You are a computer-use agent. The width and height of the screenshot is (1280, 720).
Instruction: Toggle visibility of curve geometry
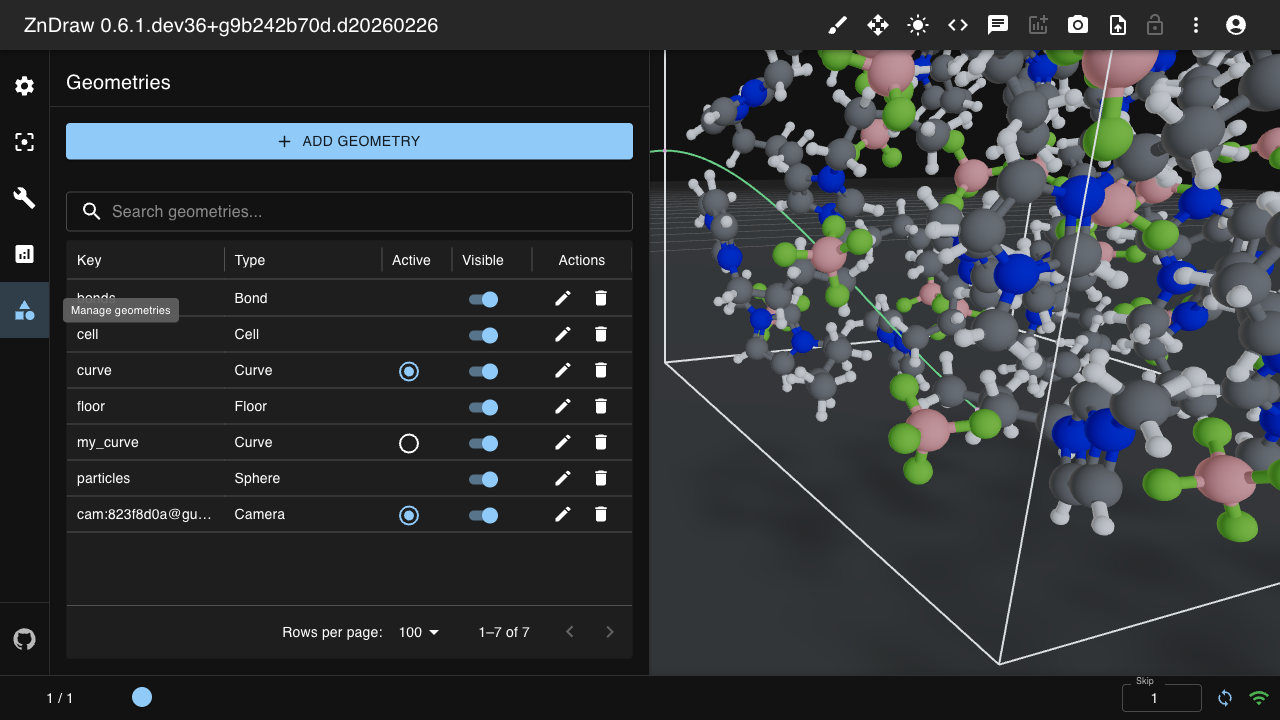coord(483,371)
